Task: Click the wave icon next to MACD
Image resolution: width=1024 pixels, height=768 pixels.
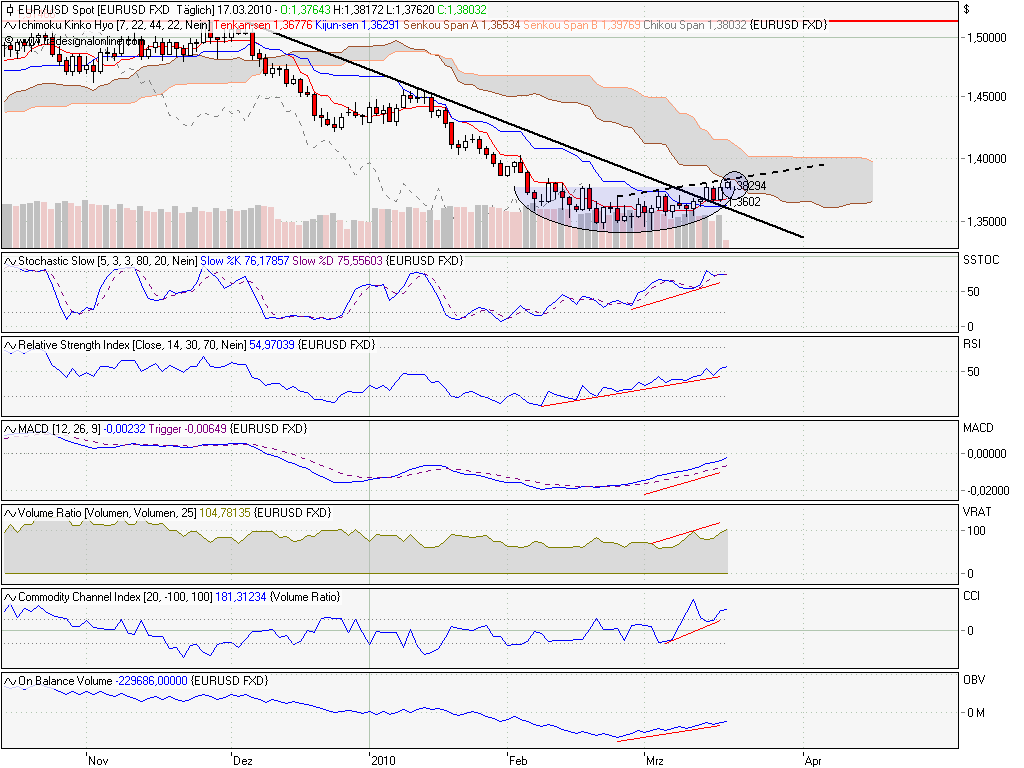Action: point(10,429)
